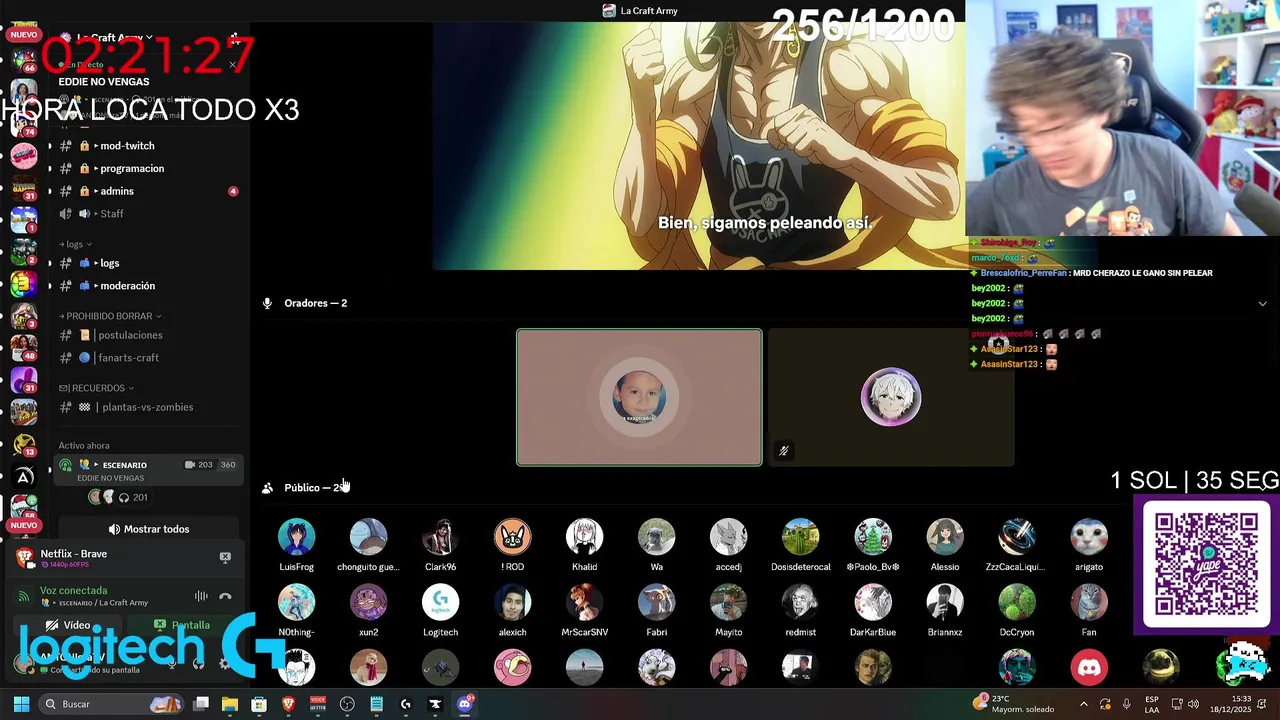Collapse the stage view chevron

(1262, 303)
